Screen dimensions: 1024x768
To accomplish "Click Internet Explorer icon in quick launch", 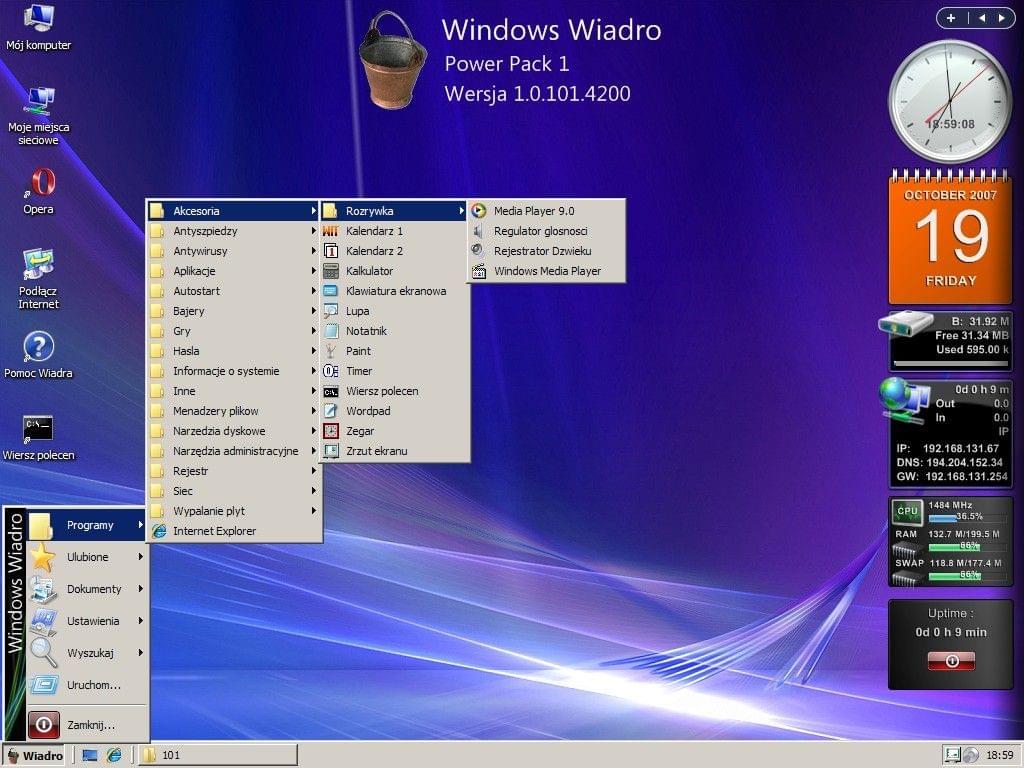I will coord(114,756).
